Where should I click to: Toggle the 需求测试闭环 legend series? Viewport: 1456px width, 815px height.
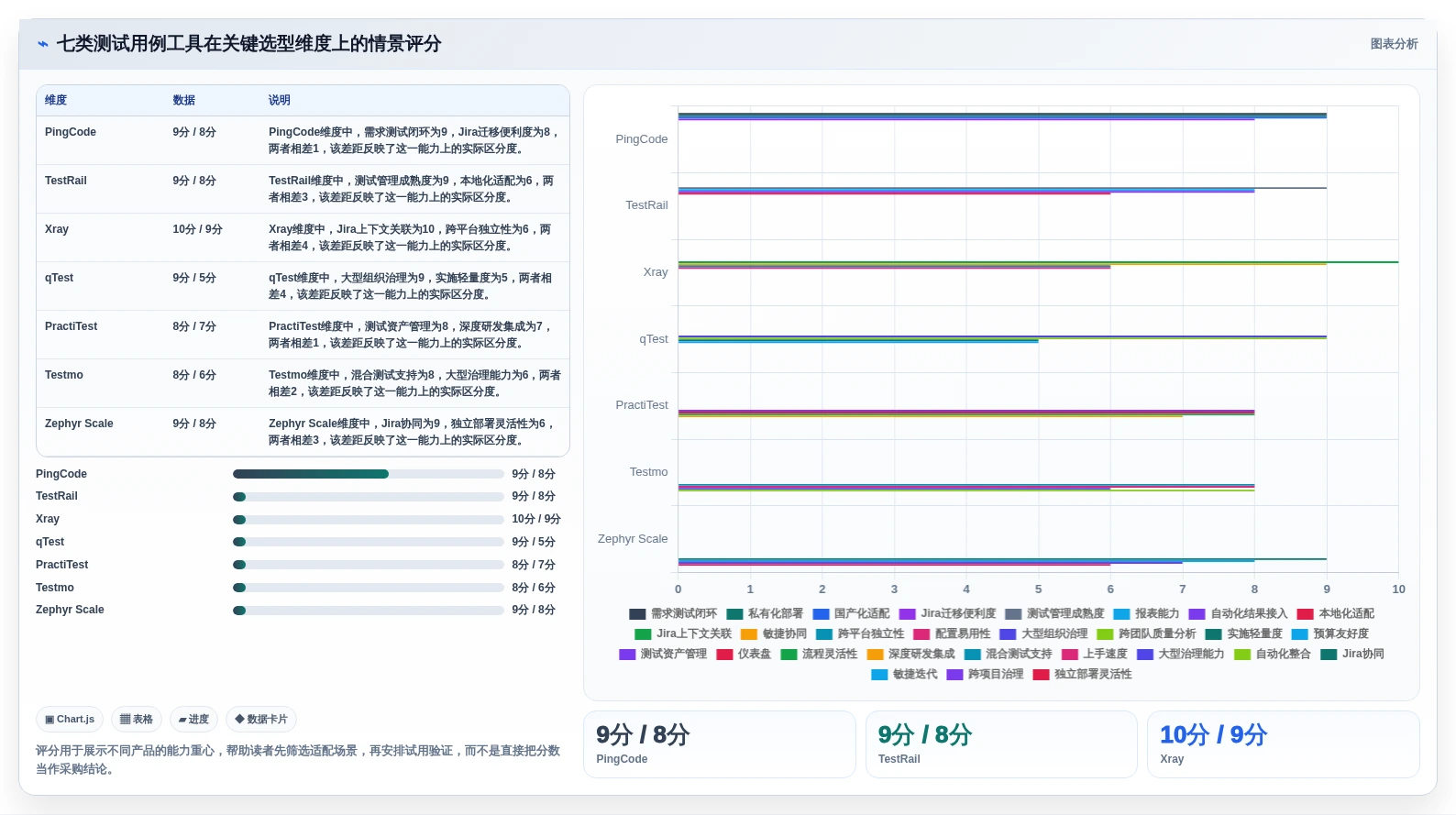click(673, 614)
